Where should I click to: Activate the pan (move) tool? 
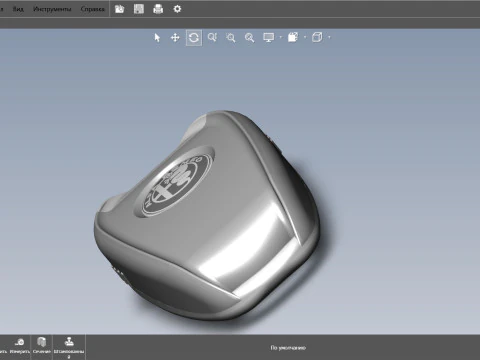(175, 38)
